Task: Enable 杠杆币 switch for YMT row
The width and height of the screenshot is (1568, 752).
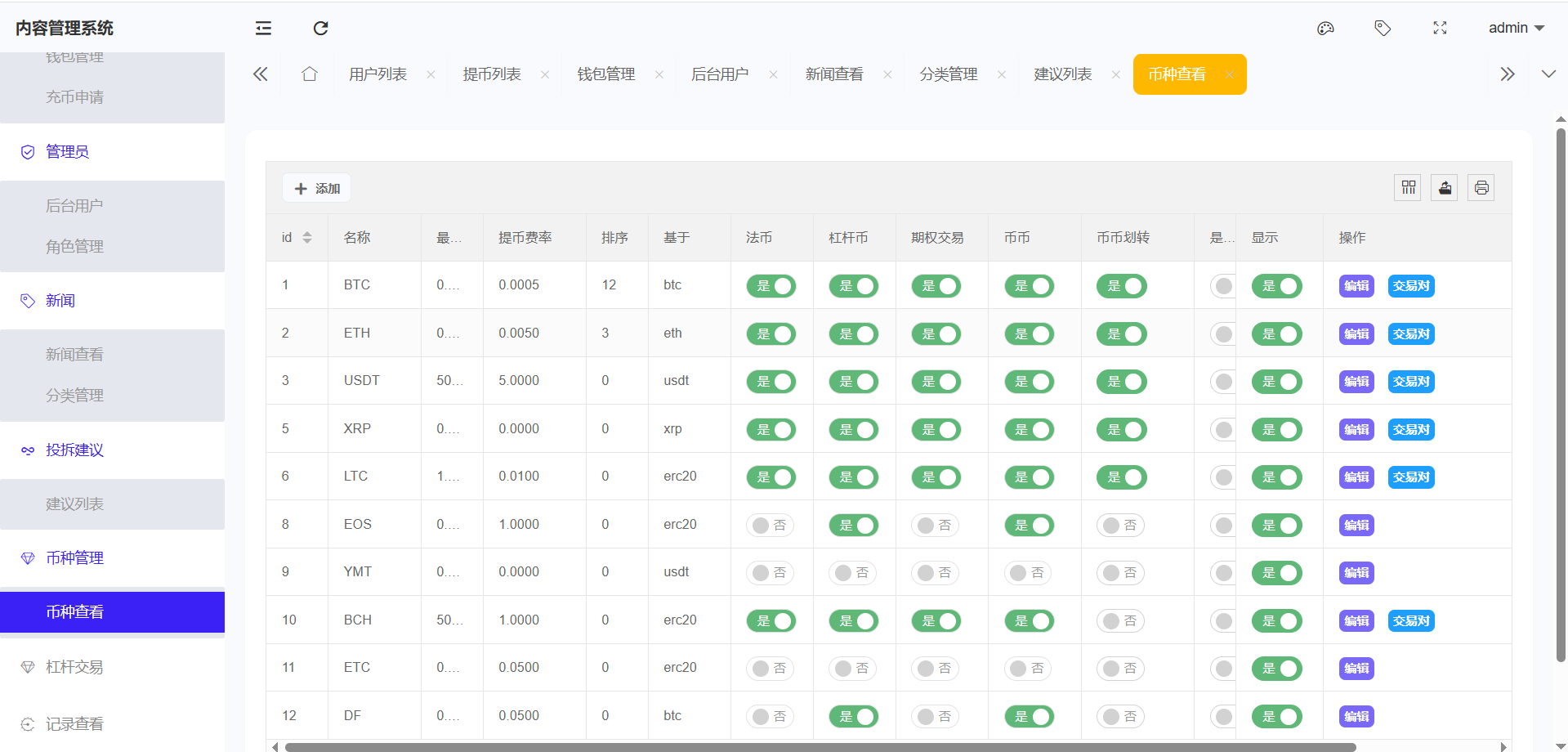Action: 852,573
